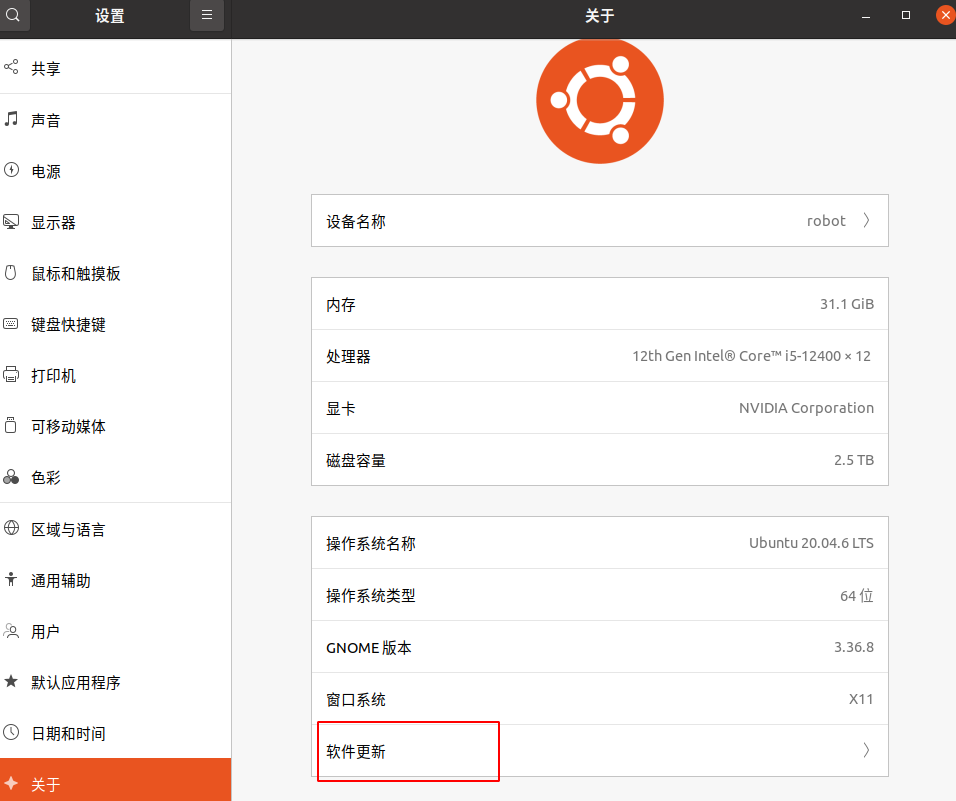Screen dimensions: 956x801
Task: Expand the Software Updates (软件更新) chevron arrow
Action: pos(866,751)
